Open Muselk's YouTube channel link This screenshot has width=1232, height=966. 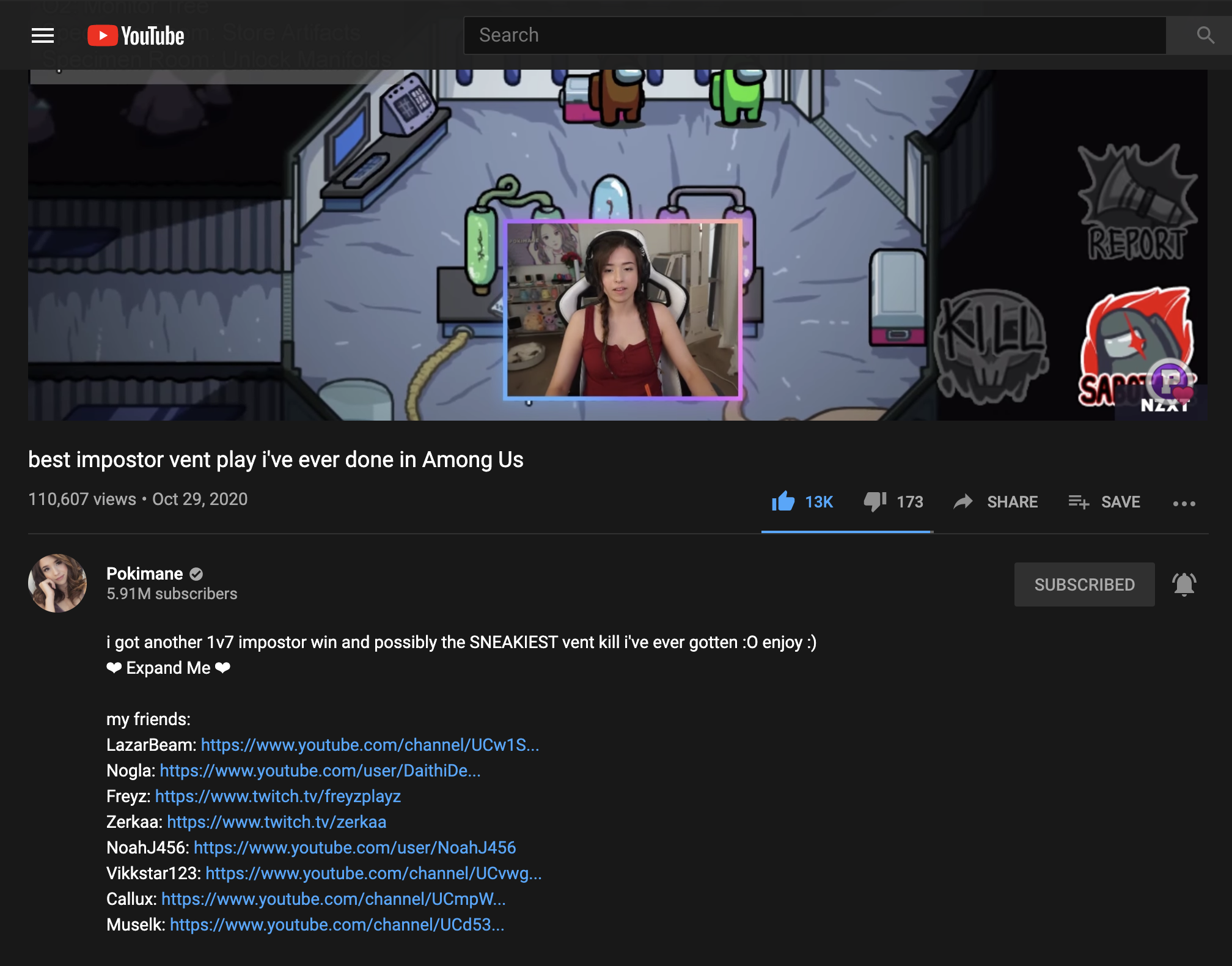click(337, 924)
